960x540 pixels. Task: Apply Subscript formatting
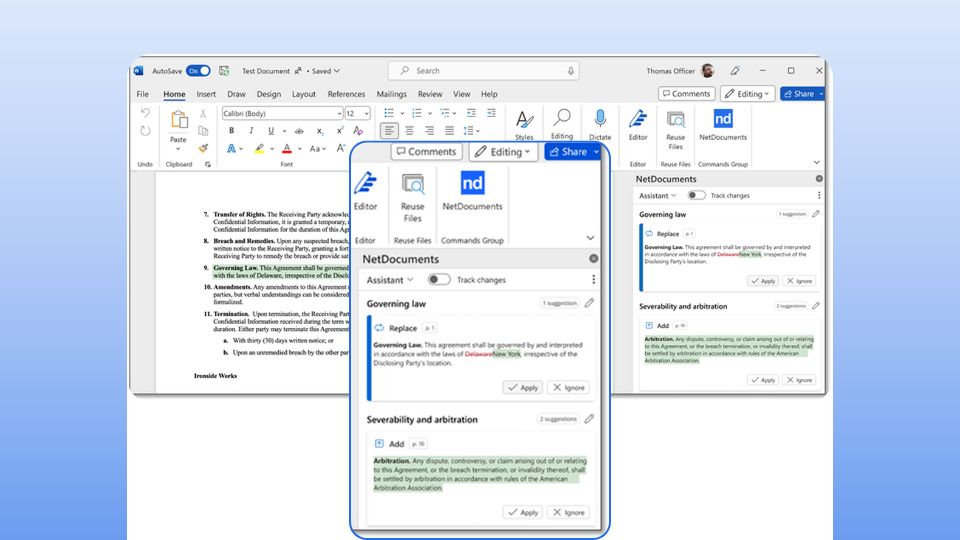pos(320,131)
